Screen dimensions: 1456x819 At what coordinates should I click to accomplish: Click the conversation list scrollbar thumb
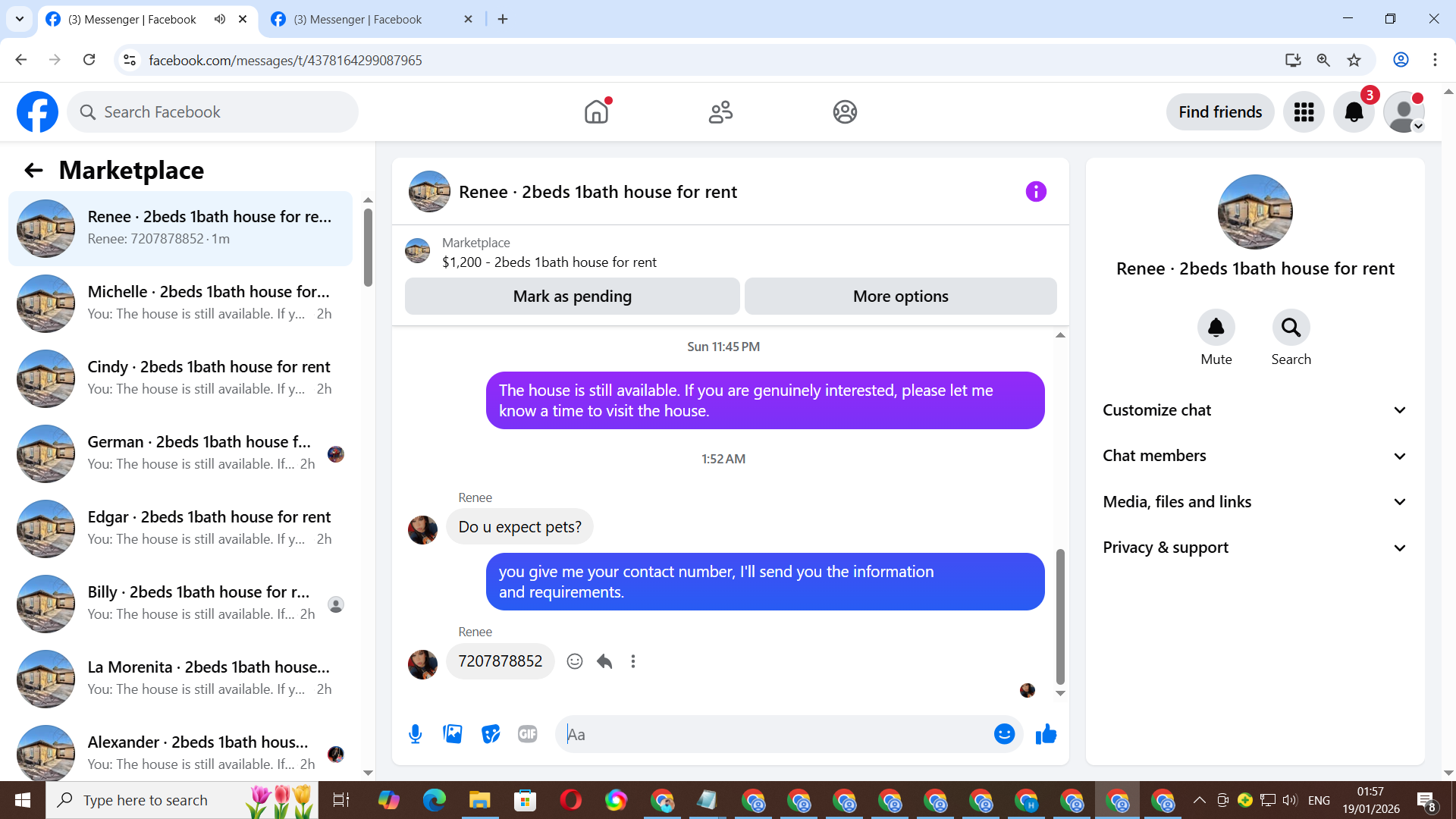pyautogui.click(x=368, y=247)
